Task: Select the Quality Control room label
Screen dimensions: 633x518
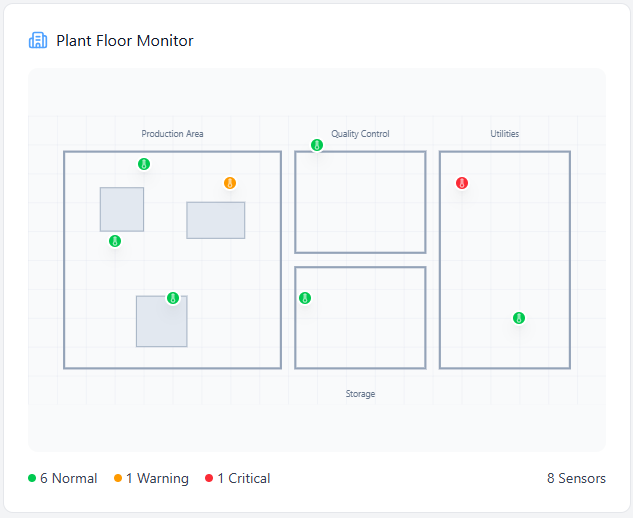Action: [x=360, y=134]
